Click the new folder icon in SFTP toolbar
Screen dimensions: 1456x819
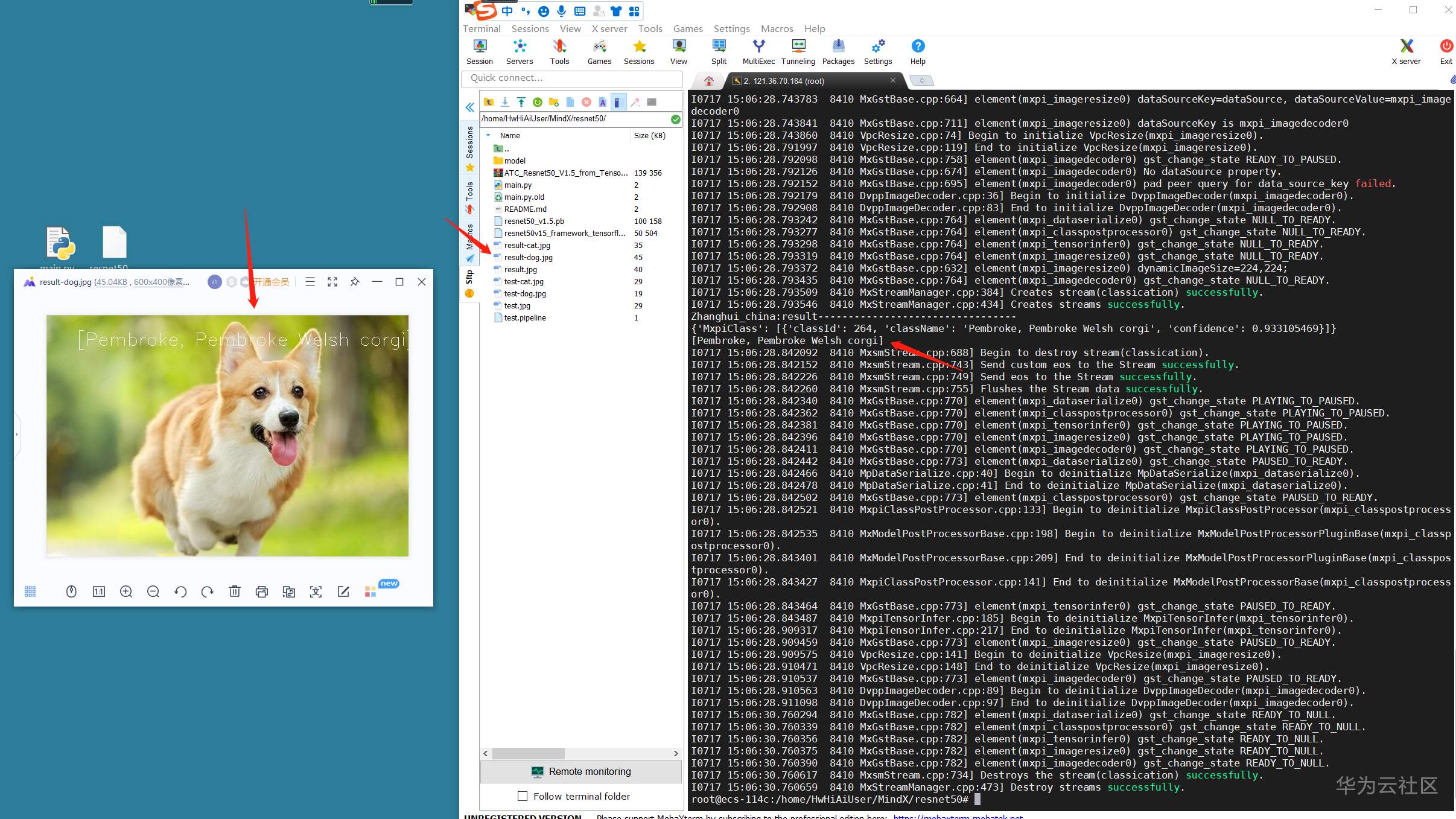coord(553,102)
